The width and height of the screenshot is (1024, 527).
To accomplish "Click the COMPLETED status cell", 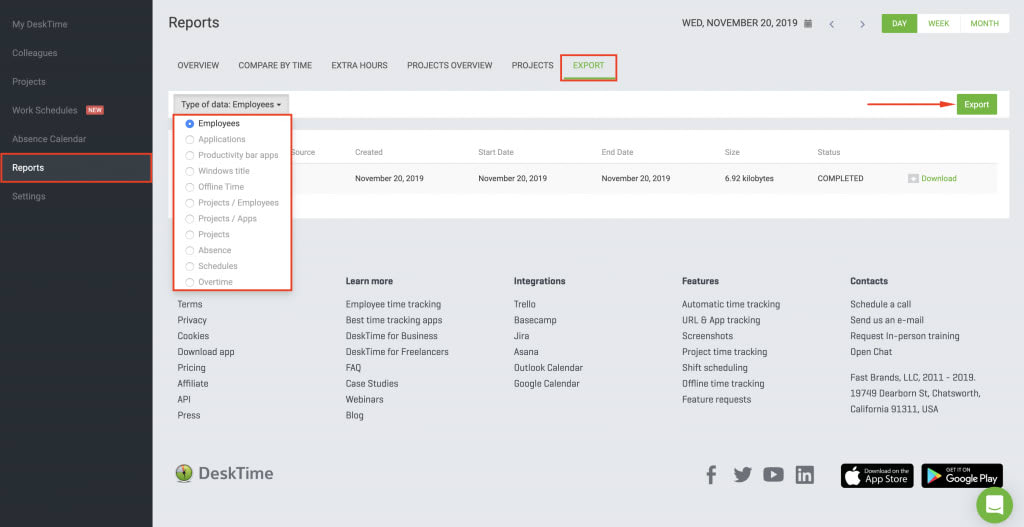I will [840, 178].
